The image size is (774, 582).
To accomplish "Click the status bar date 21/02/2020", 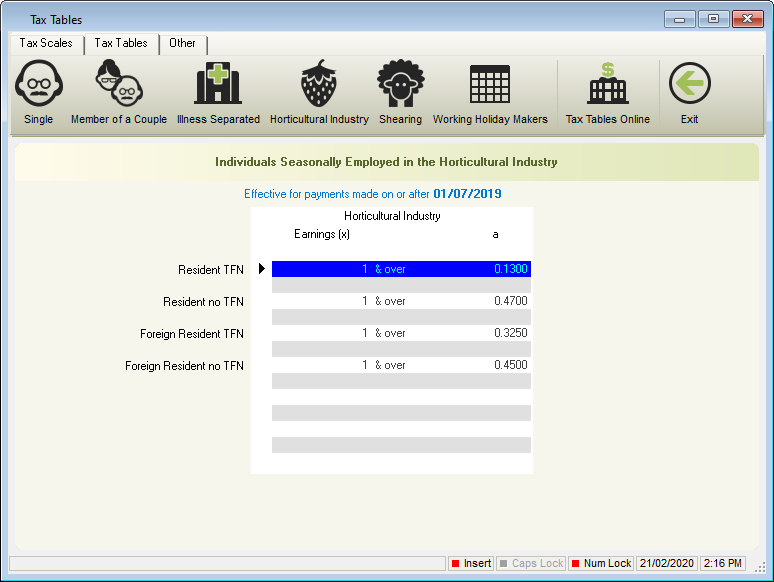I will click(666, 563).
